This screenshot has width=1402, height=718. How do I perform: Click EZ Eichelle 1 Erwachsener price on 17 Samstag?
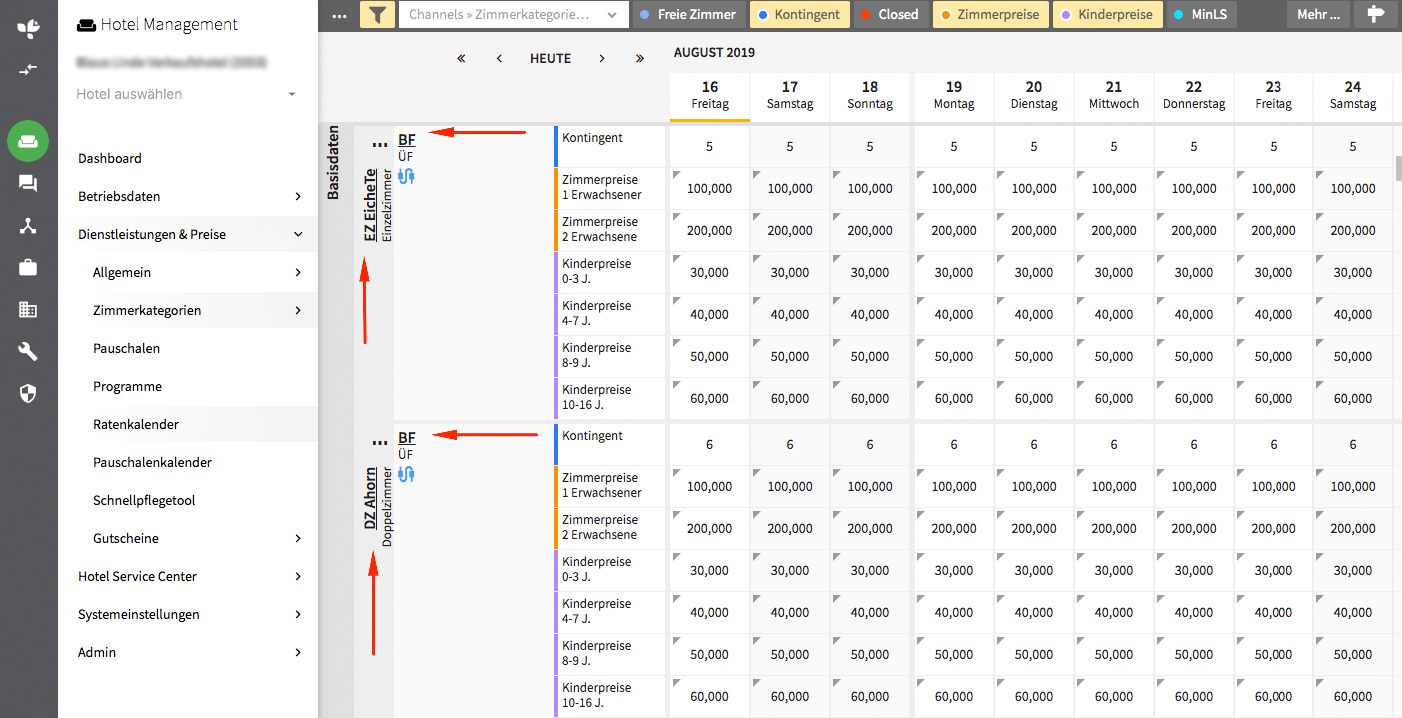[x=790, y=188]
